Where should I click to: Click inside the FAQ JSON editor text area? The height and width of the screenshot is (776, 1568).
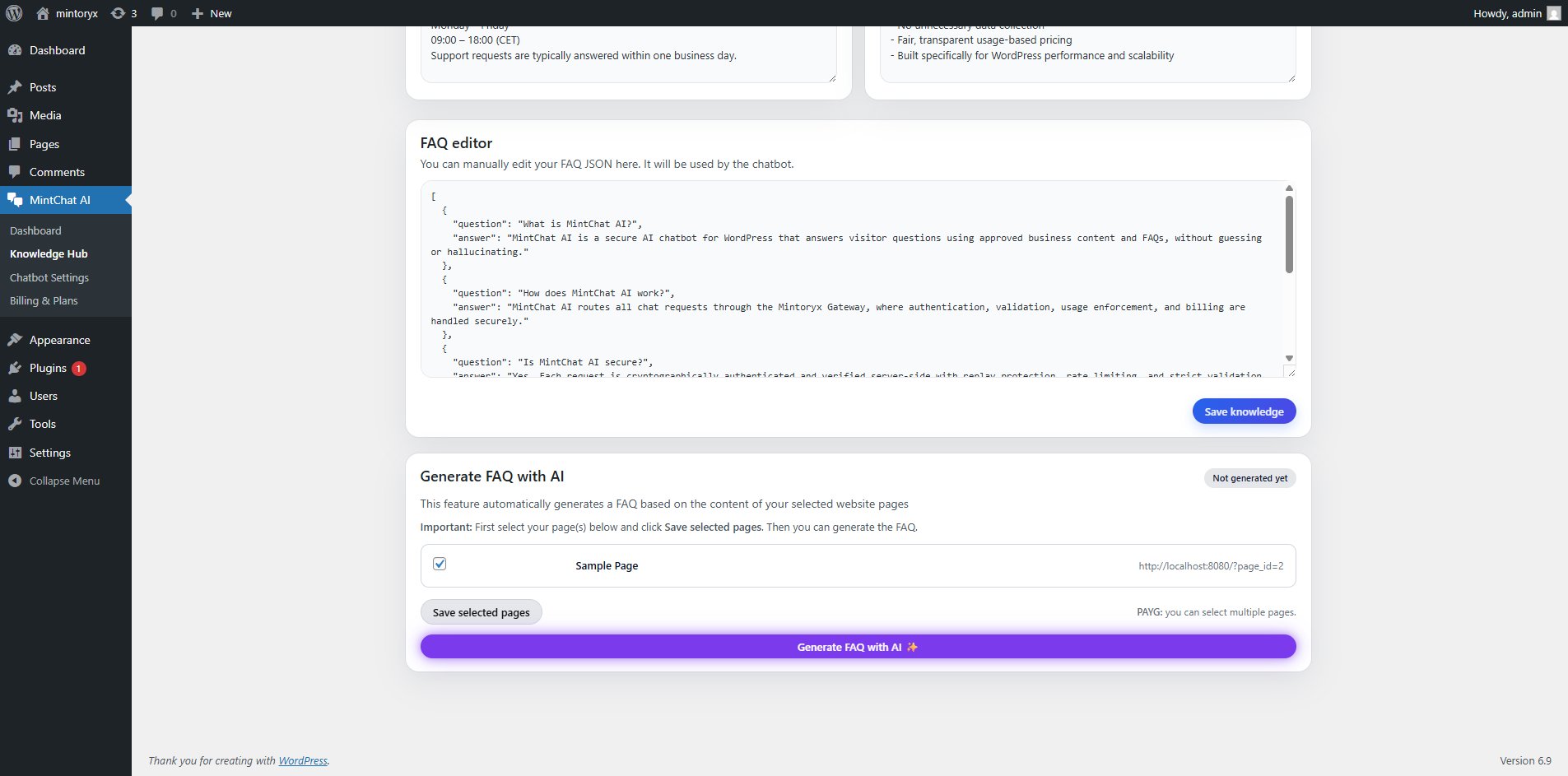point(823,280)
